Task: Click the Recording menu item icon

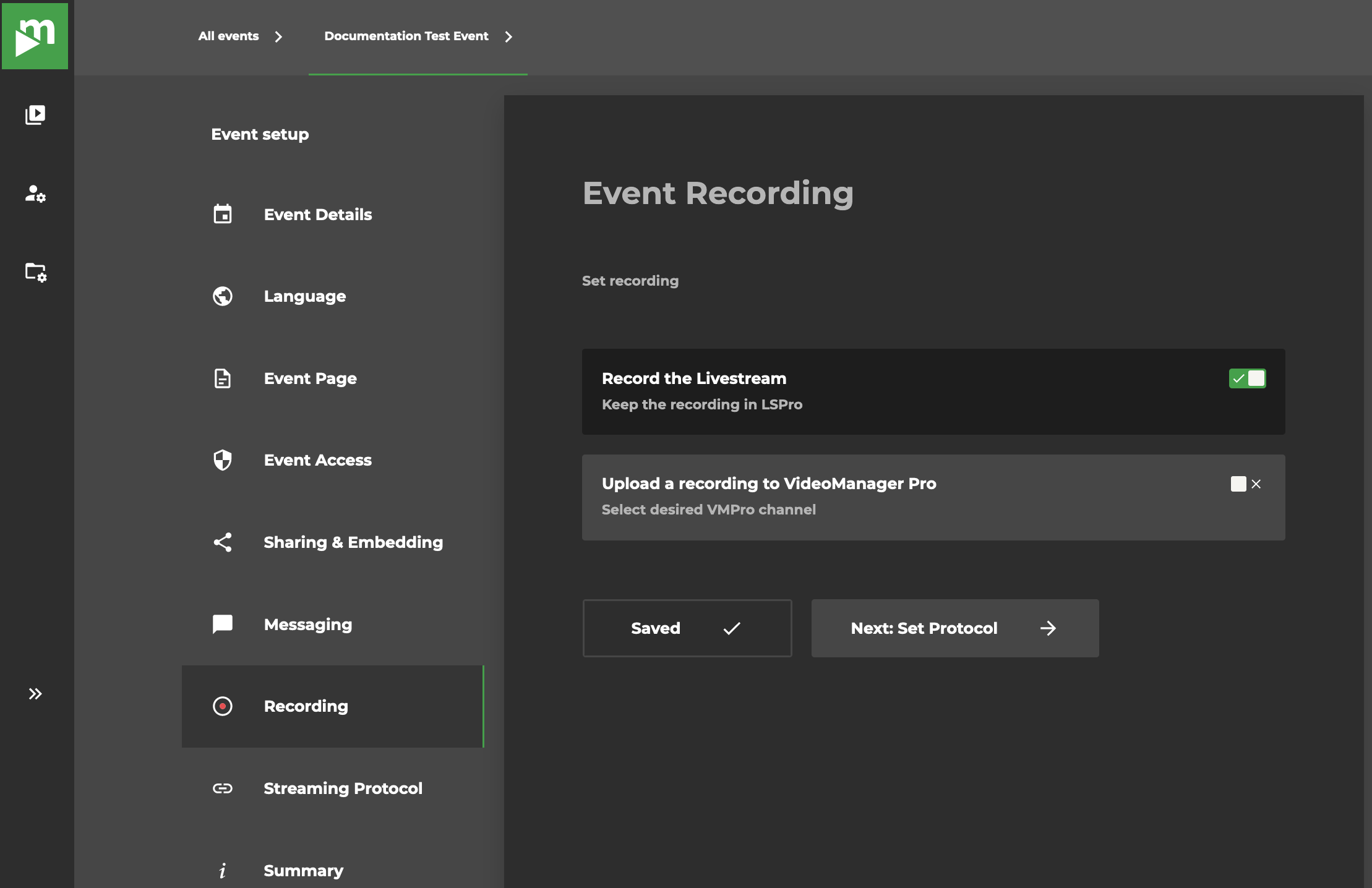Action: click(x=221, y=706)
